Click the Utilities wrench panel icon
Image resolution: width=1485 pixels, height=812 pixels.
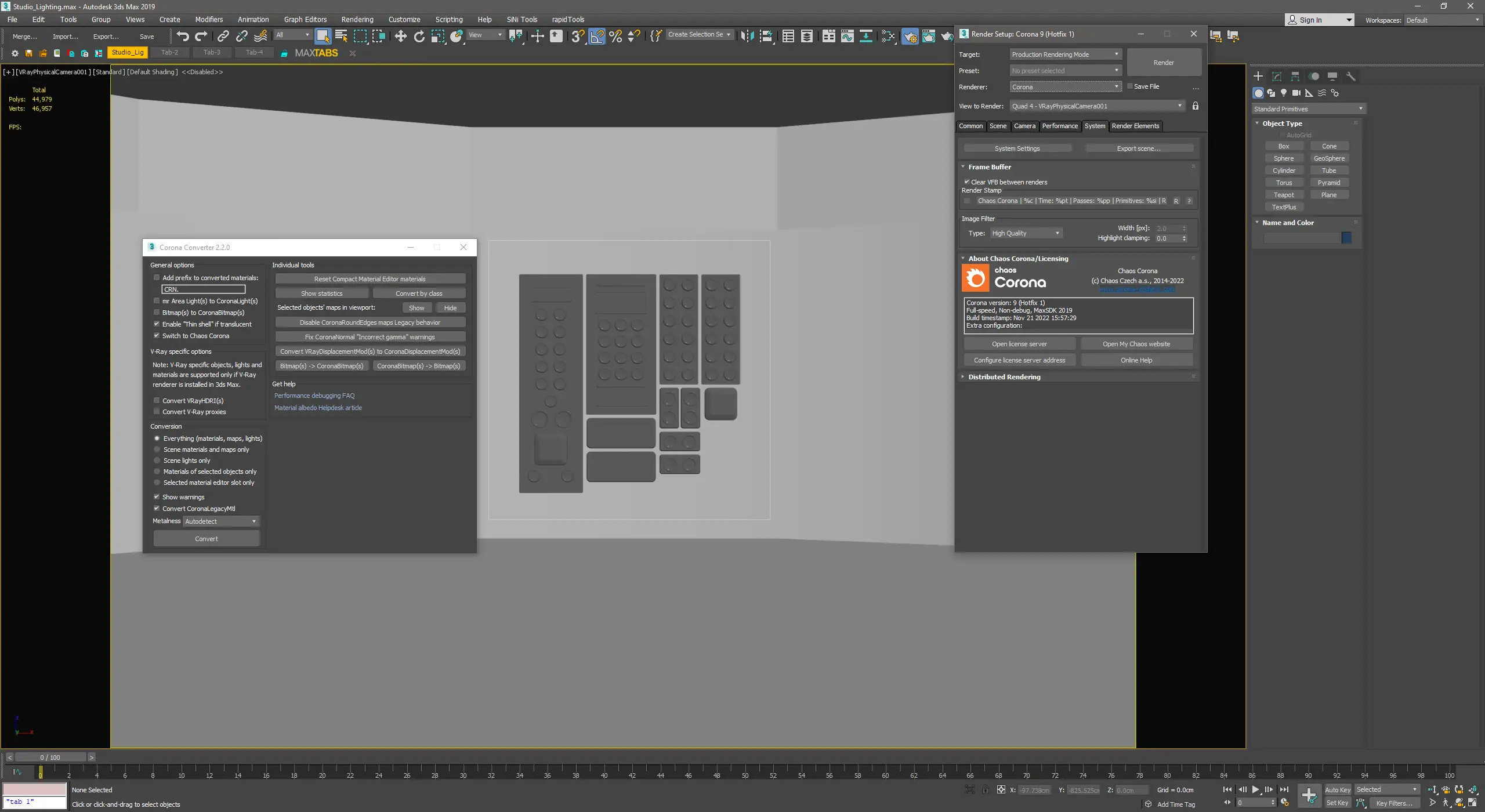coord(1351,77)
